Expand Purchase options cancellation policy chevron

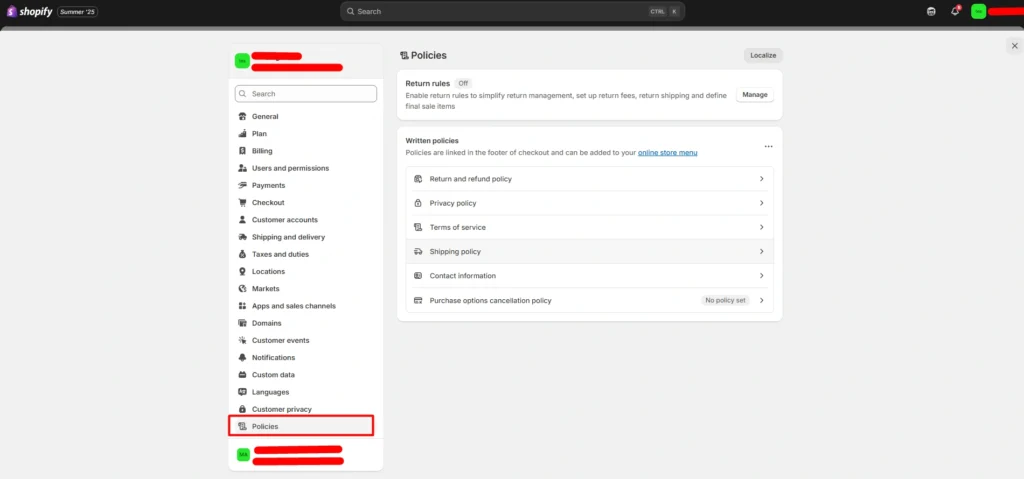(x=761, y=301)
